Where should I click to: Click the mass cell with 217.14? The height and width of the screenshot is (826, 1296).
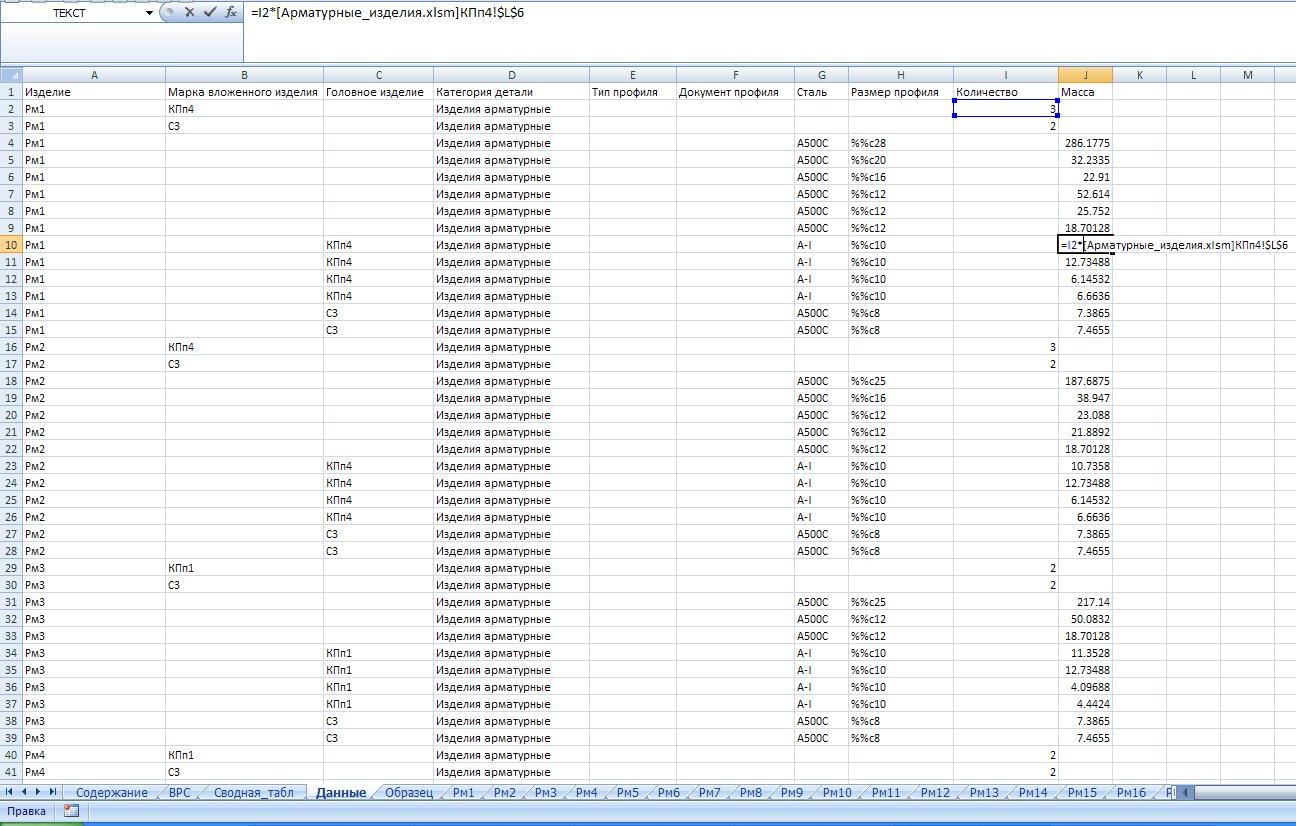pyautogui.click(x=1085, y=602)
